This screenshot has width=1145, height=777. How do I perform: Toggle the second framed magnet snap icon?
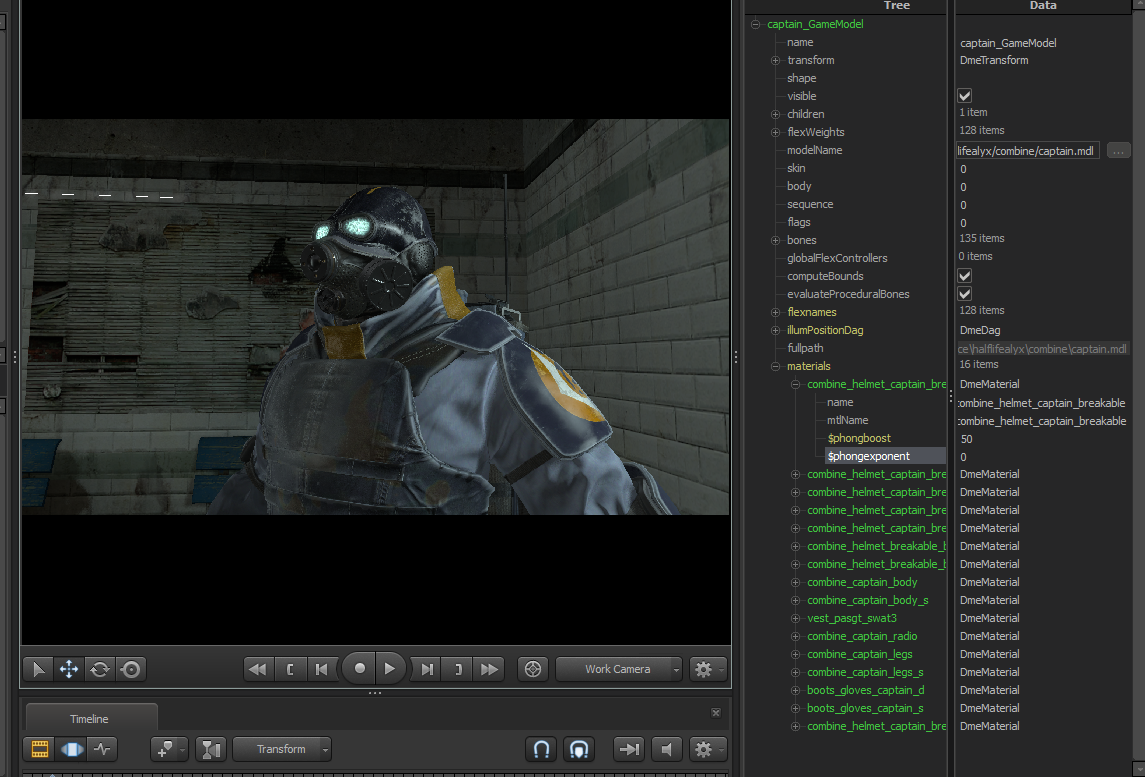click(x=579, y=749)
